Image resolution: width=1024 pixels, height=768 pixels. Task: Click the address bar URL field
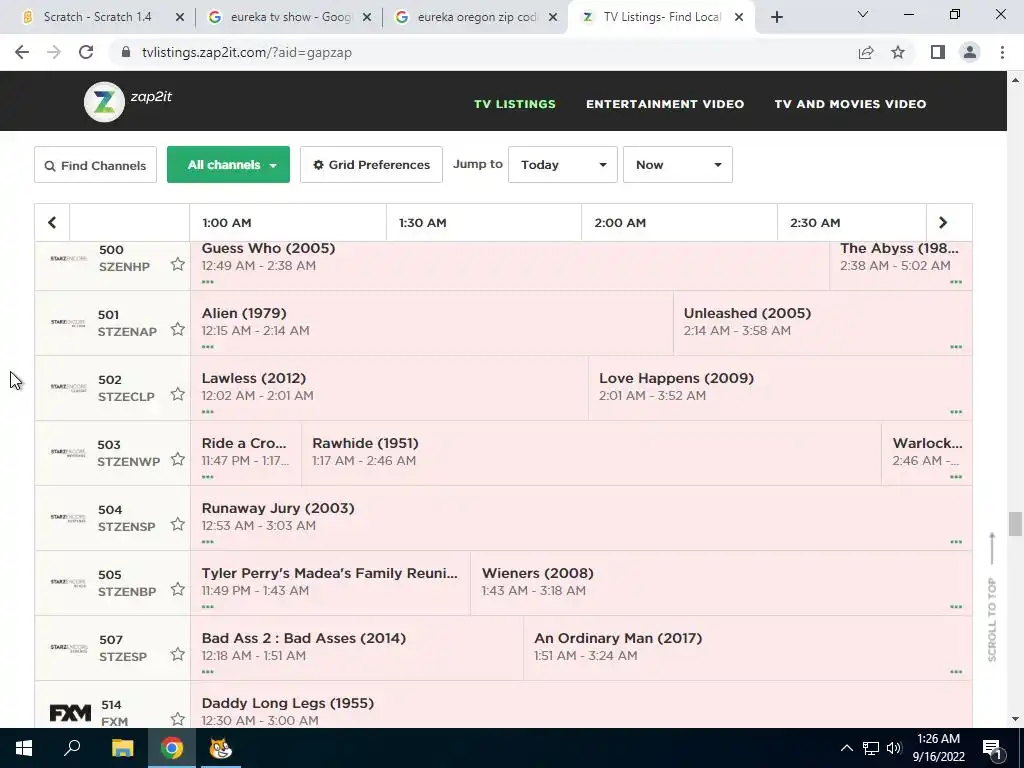[x=483, y=52]
